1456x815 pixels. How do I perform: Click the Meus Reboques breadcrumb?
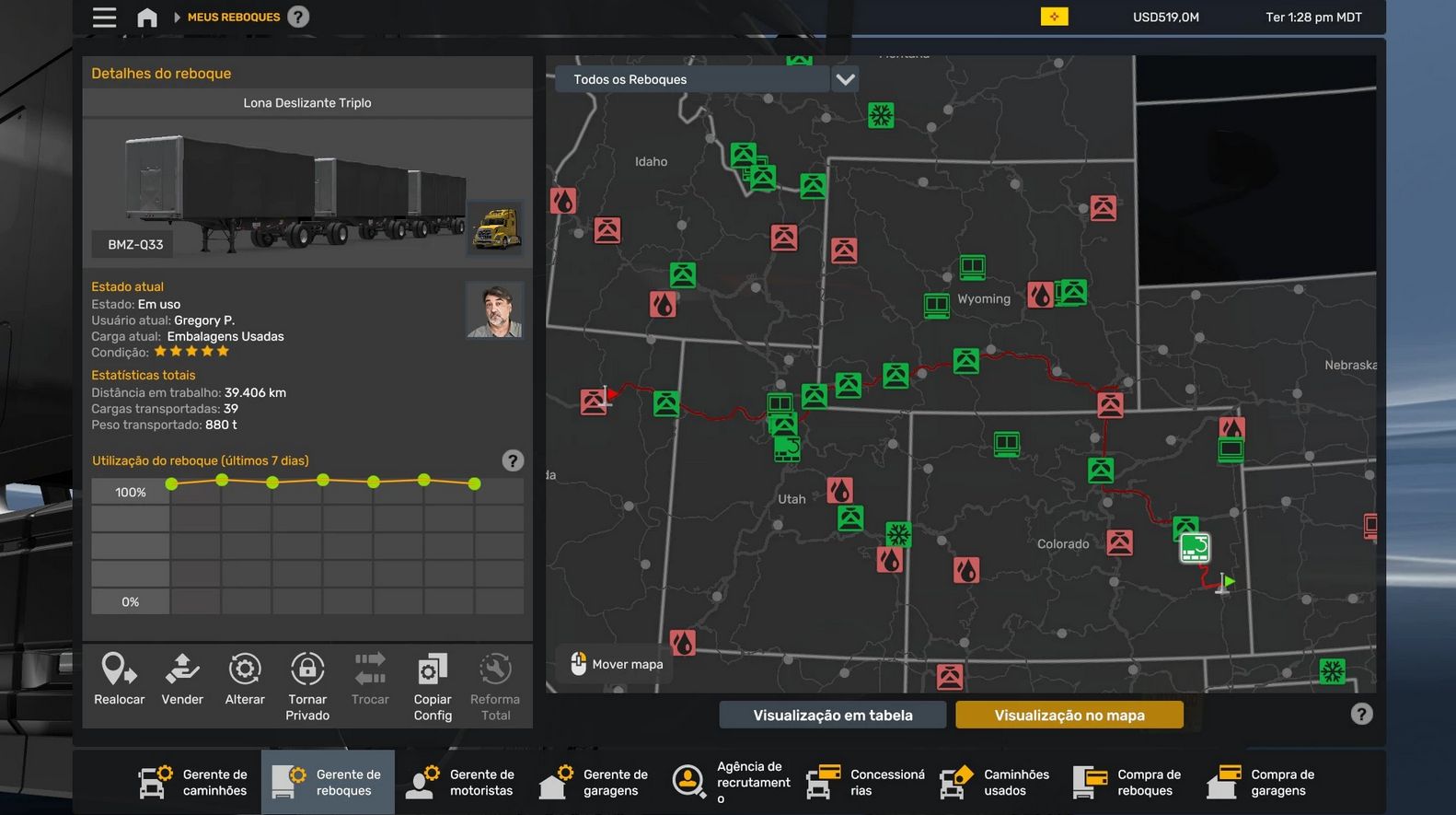(234, 17)
